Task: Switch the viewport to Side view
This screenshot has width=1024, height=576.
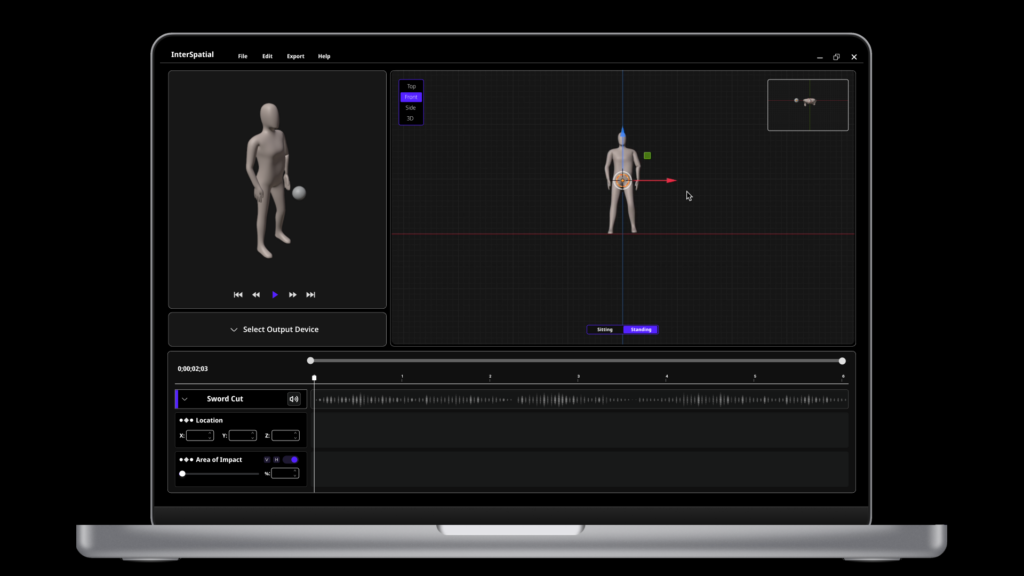Action: pos(411,107)
